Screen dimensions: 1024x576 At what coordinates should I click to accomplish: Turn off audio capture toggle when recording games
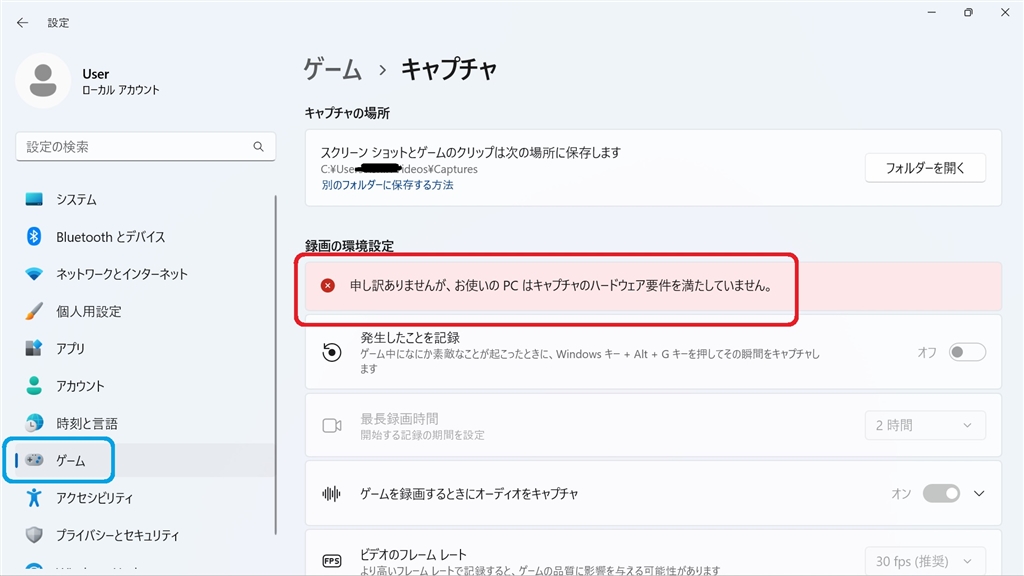(941, 494)
